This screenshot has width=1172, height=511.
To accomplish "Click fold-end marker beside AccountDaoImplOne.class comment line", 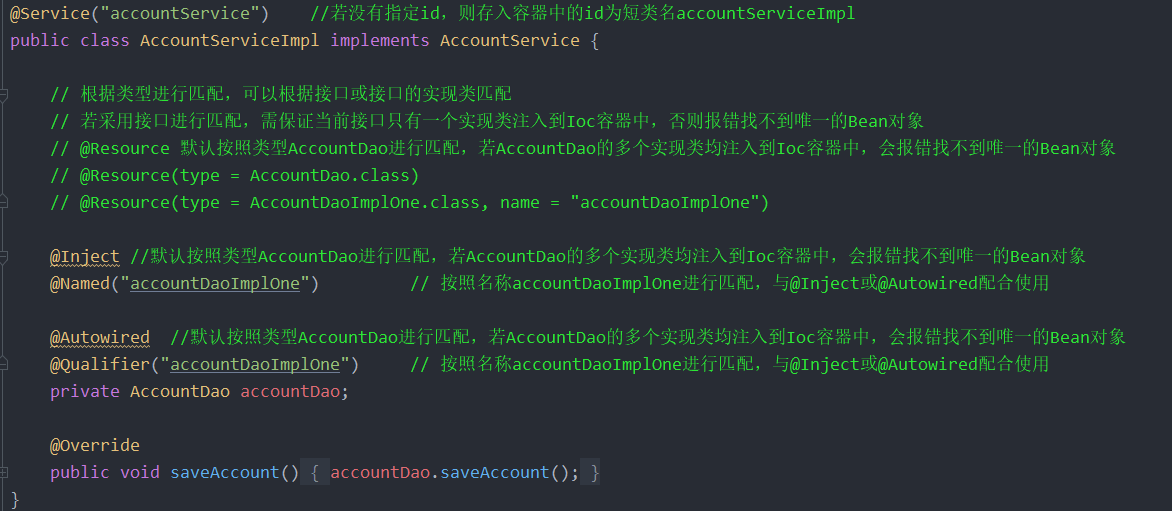I will tap(4, 202).
